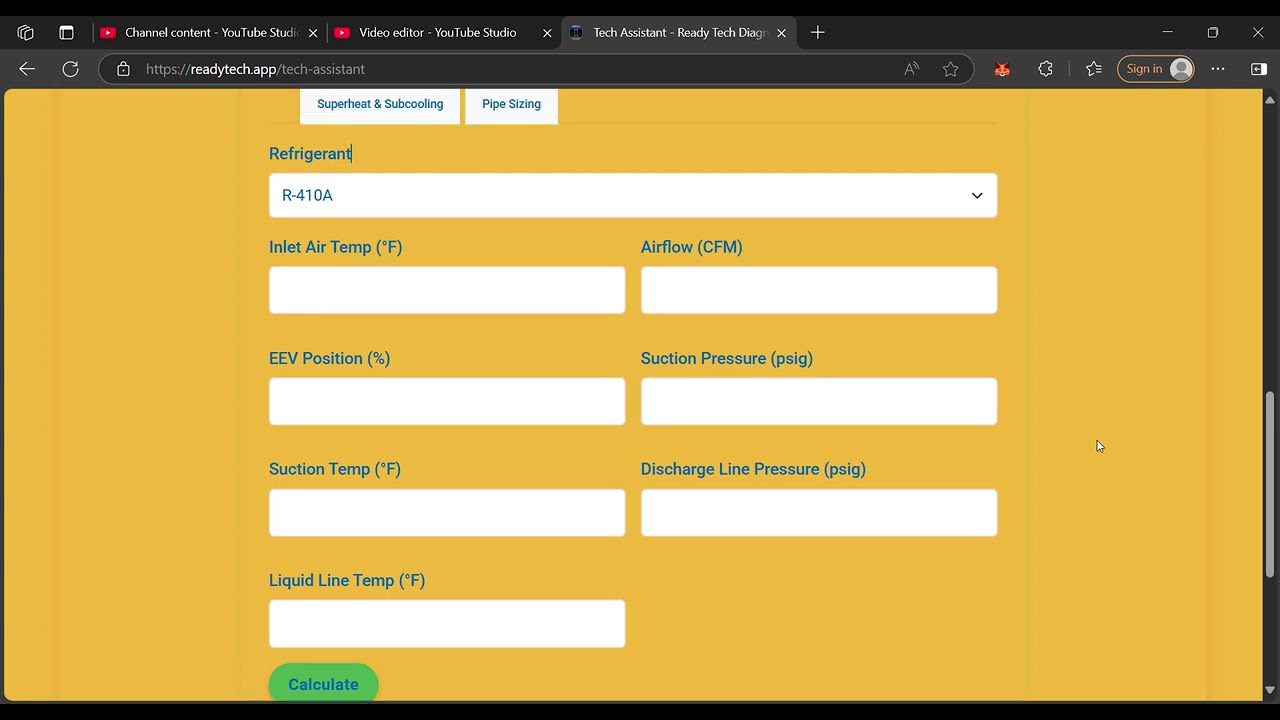
Task: Open the Favorites list icon
Action: (1093, 69)
